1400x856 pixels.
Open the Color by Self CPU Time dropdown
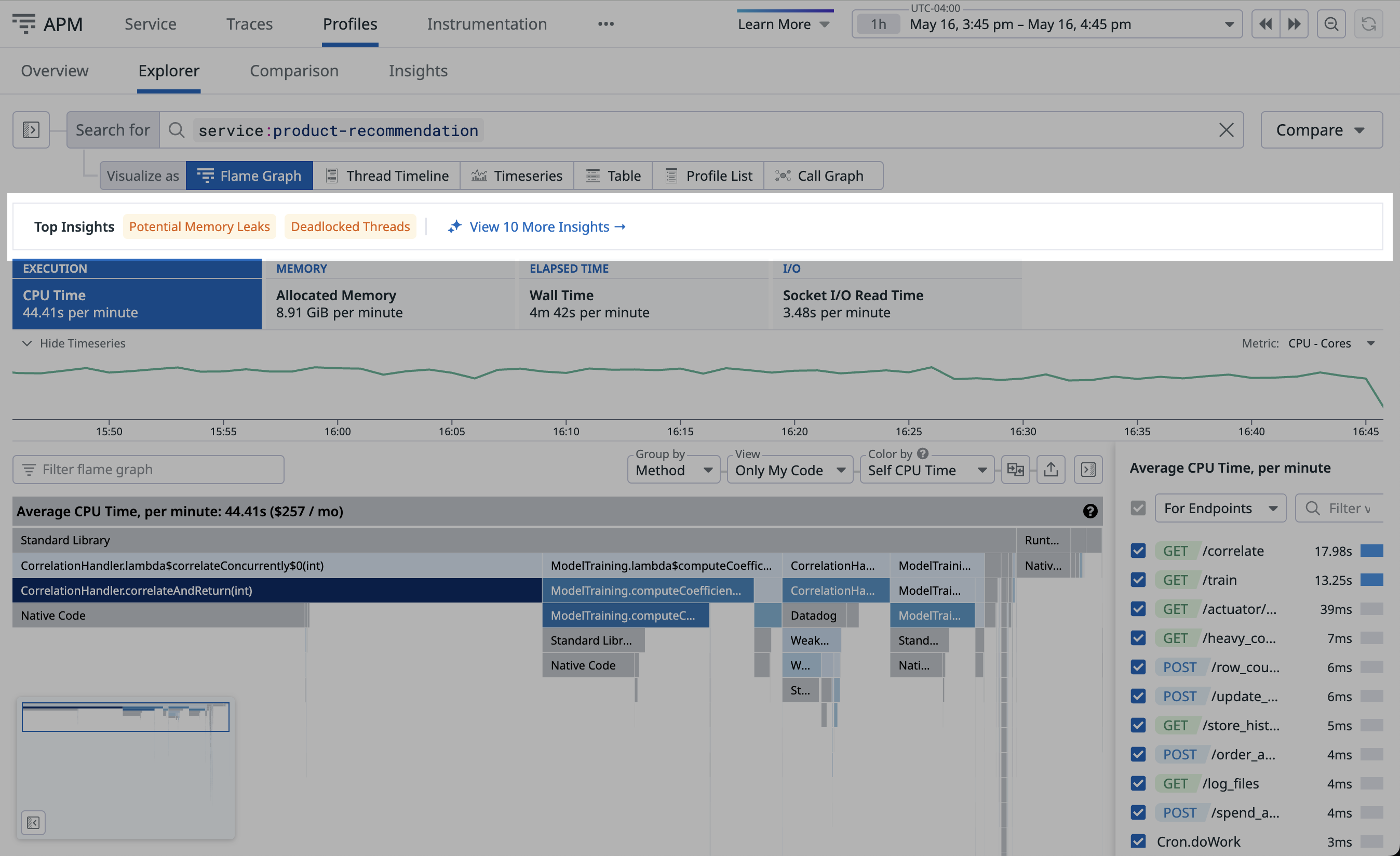926,470
